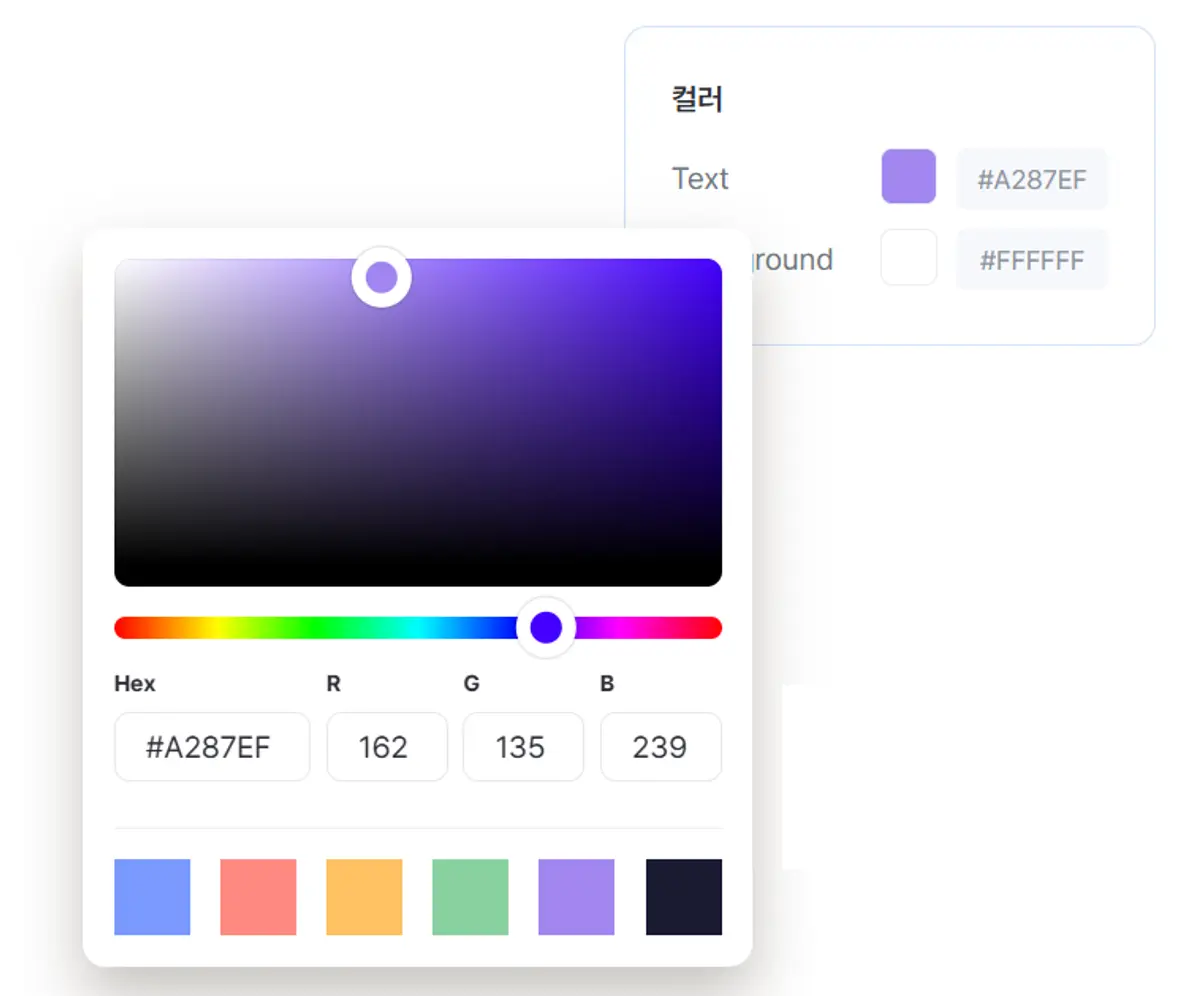1179x996 pixels.
Task: Click the white Background color swatch
Action: coord(908,258)
